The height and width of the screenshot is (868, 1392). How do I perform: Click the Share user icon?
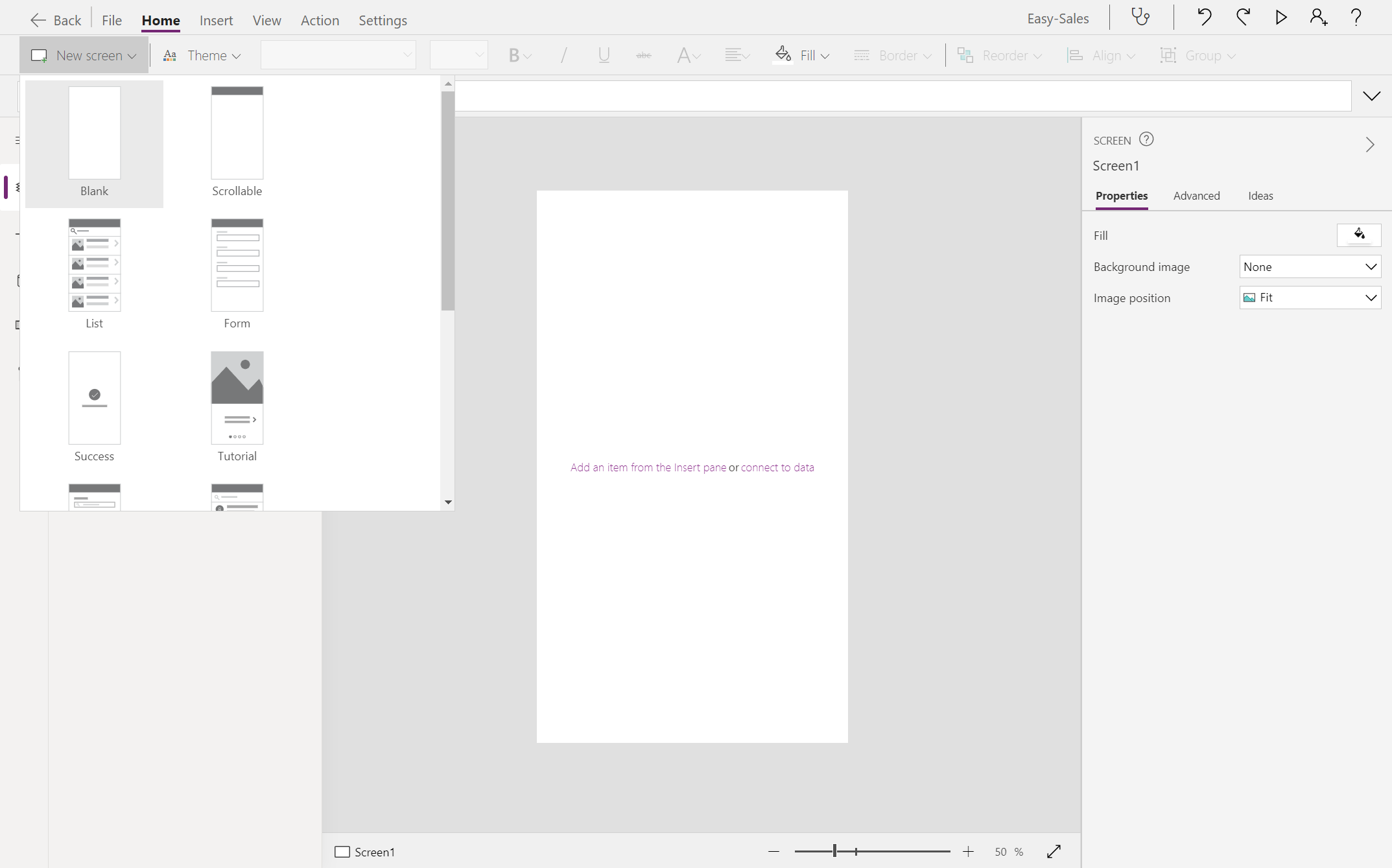[1318, 18]
